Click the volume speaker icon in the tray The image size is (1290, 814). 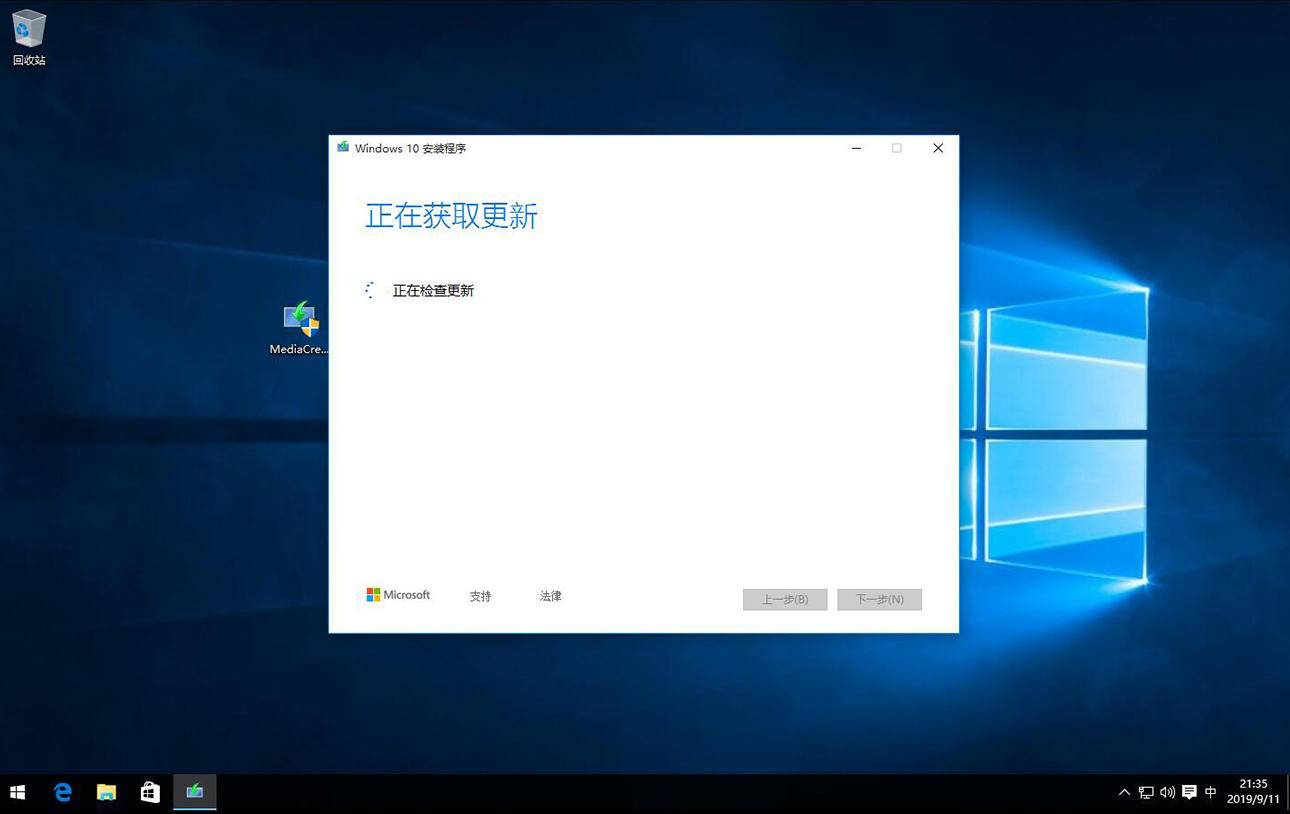click(x=1167, y=791)
